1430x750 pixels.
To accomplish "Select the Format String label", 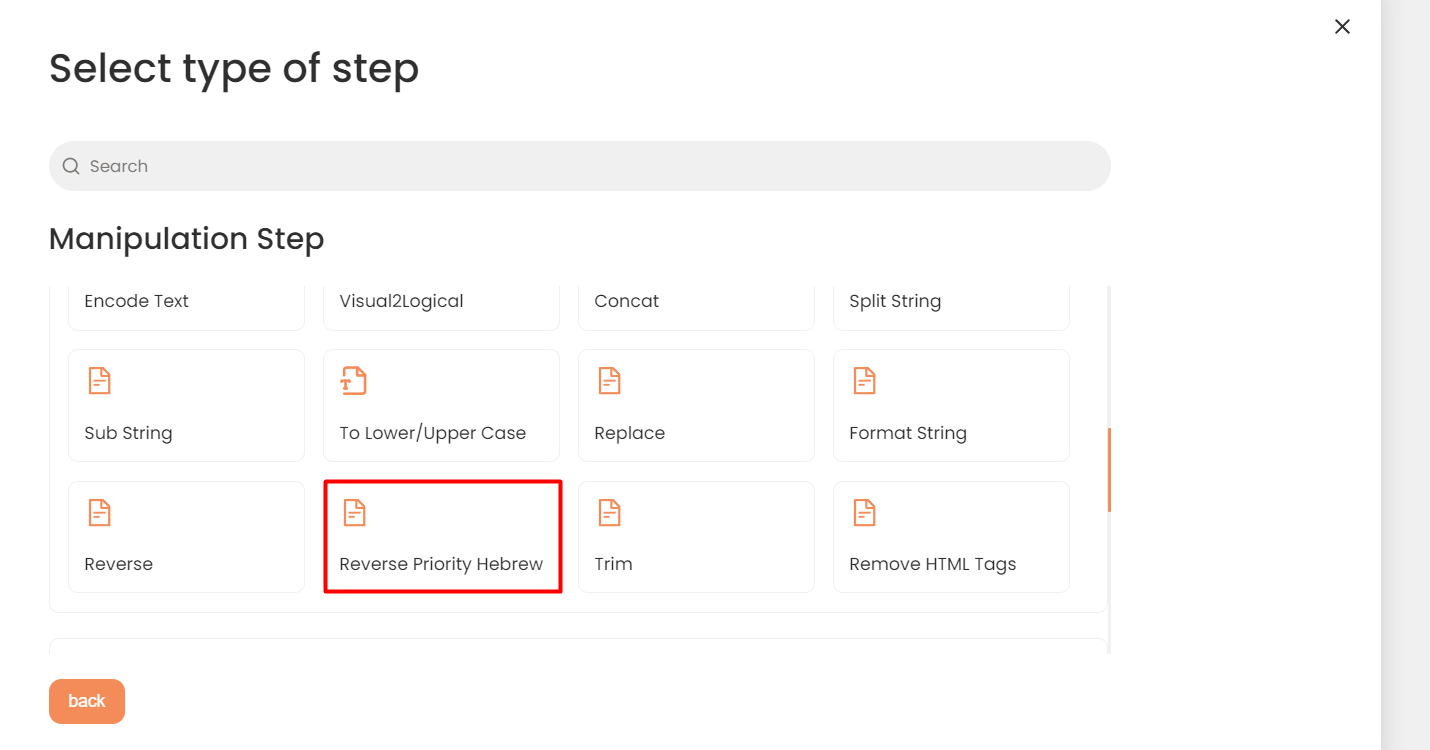I will (x=908, y=433).
